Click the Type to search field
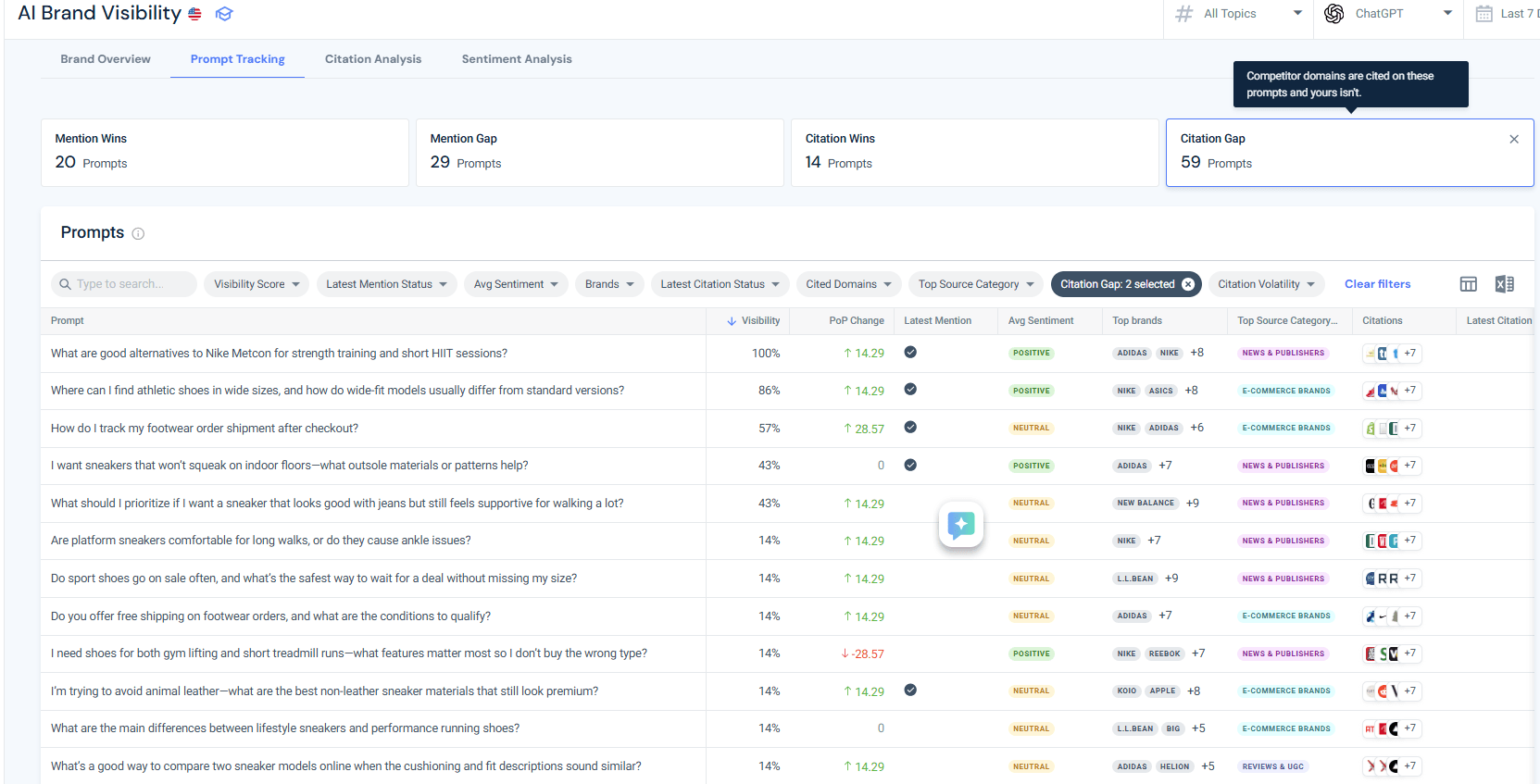The image size is (1540, 784). 124,284
